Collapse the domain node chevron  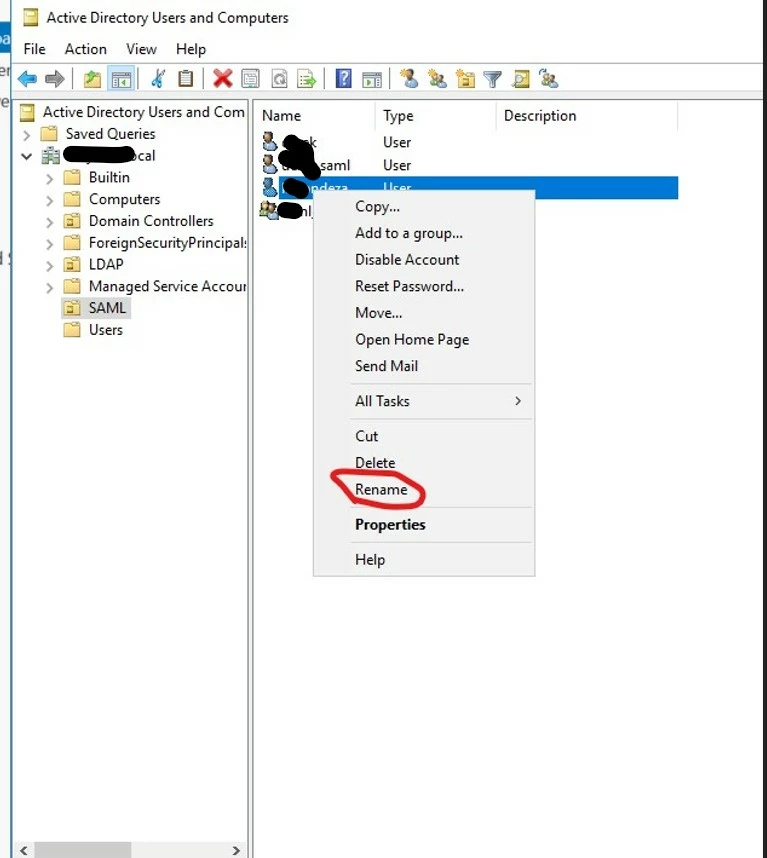26,156
